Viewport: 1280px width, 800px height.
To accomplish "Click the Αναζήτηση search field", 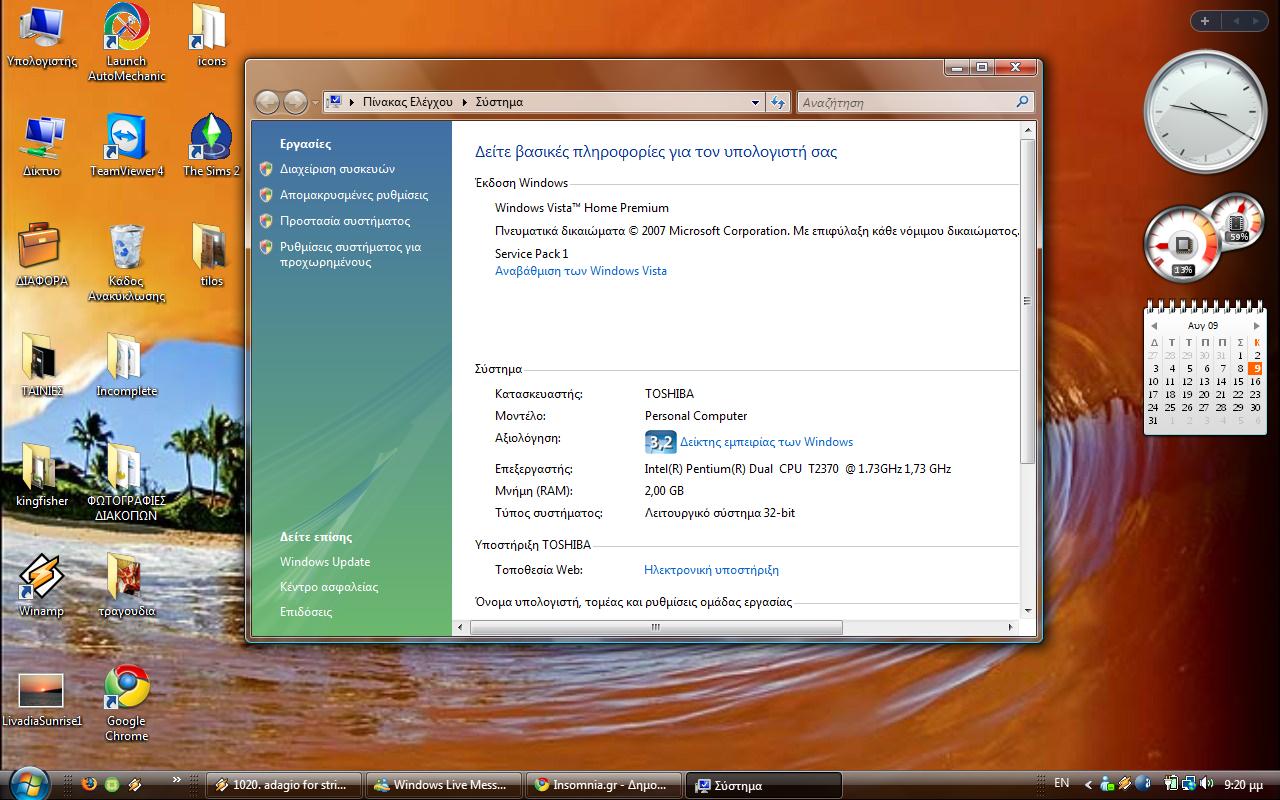I will (905, 102).
